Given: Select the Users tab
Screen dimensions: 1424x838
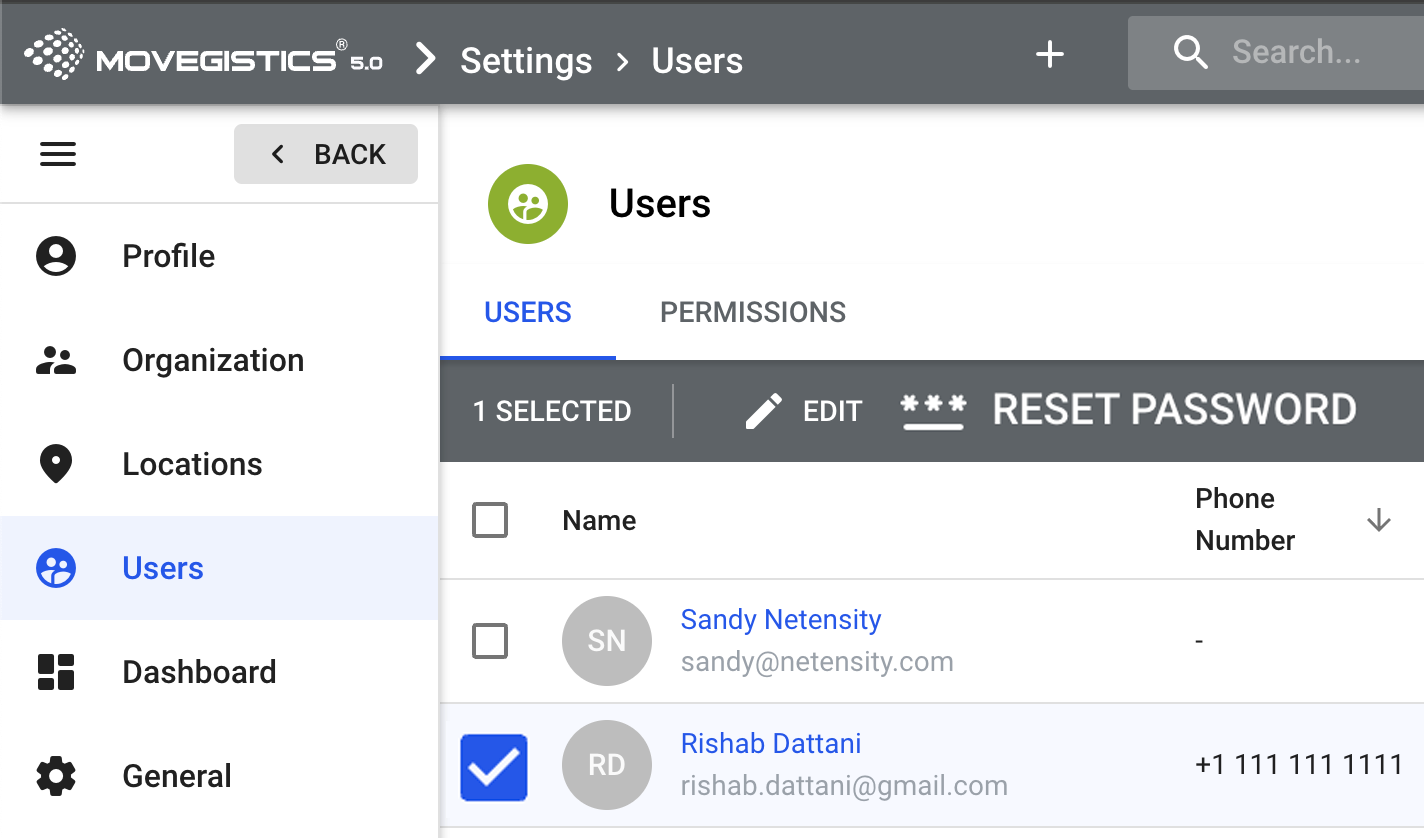Looking at the screenshot, I should pos(528,312).
